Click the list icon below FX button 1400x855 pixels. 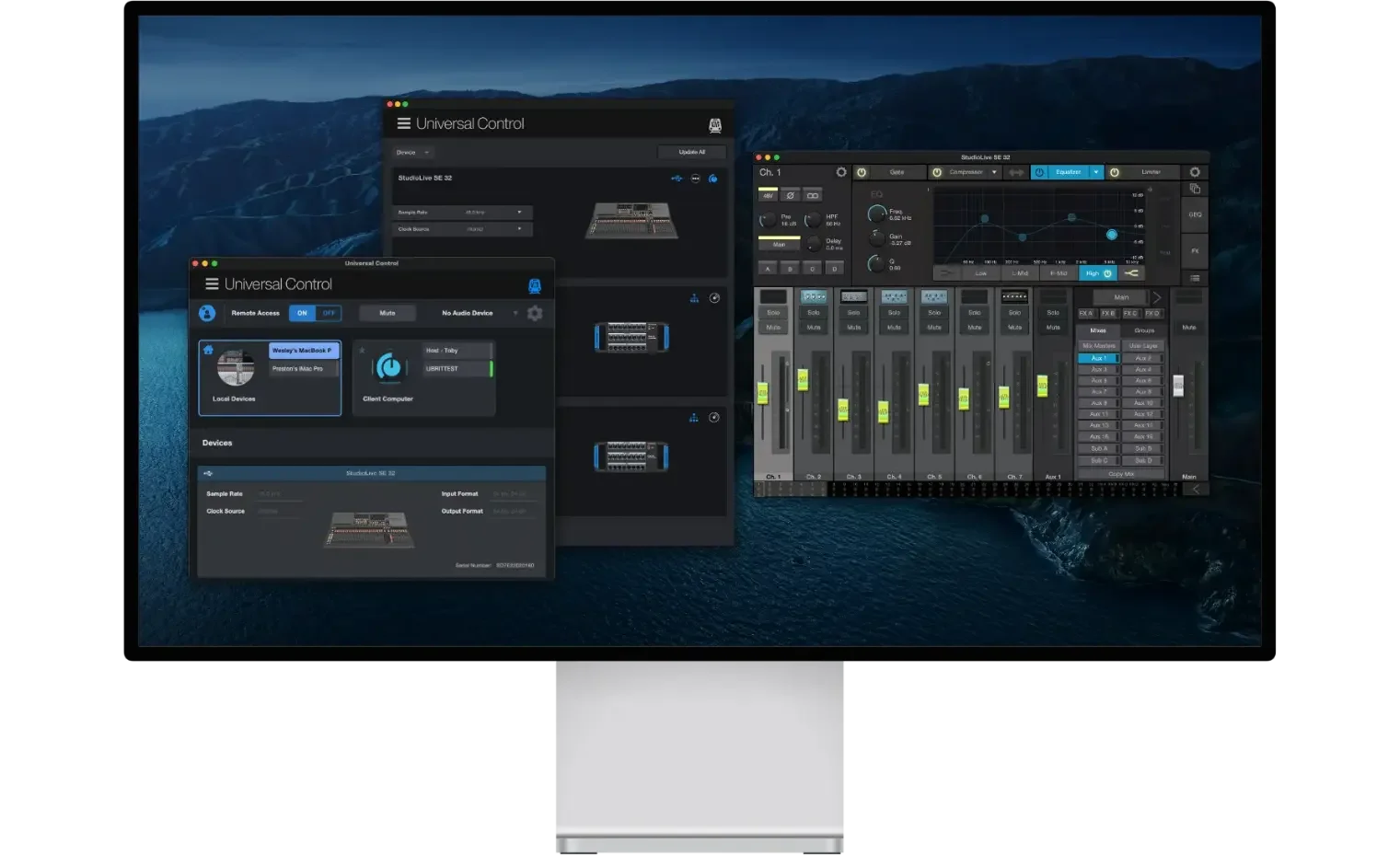pyautogui.click(x=1195, y=278)
